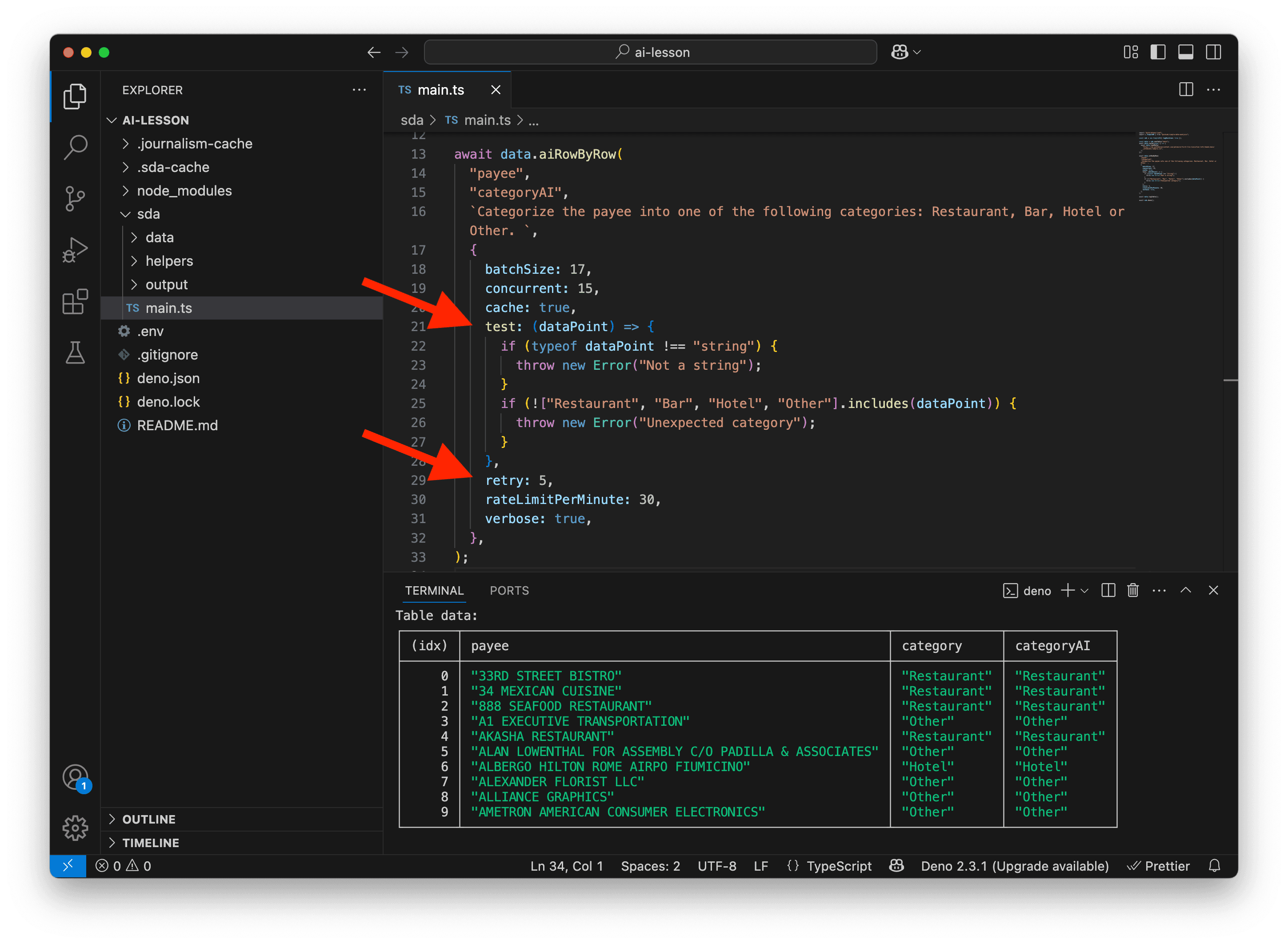Open notifications bell icon
The width and height of the screenshot is (1288, 944).
click(1214, 866)
